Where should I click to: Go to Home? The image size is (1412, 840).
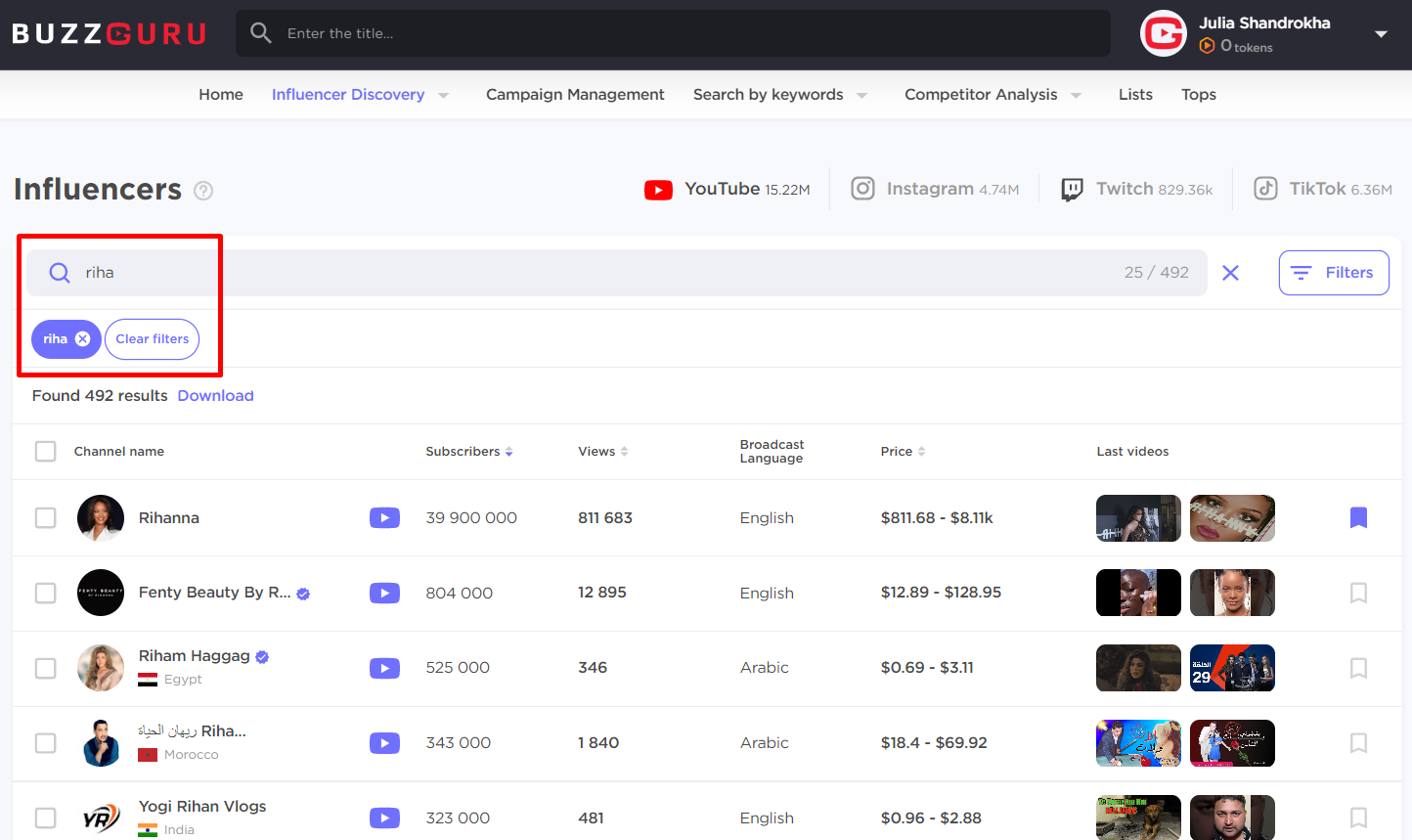click(221, 95)
